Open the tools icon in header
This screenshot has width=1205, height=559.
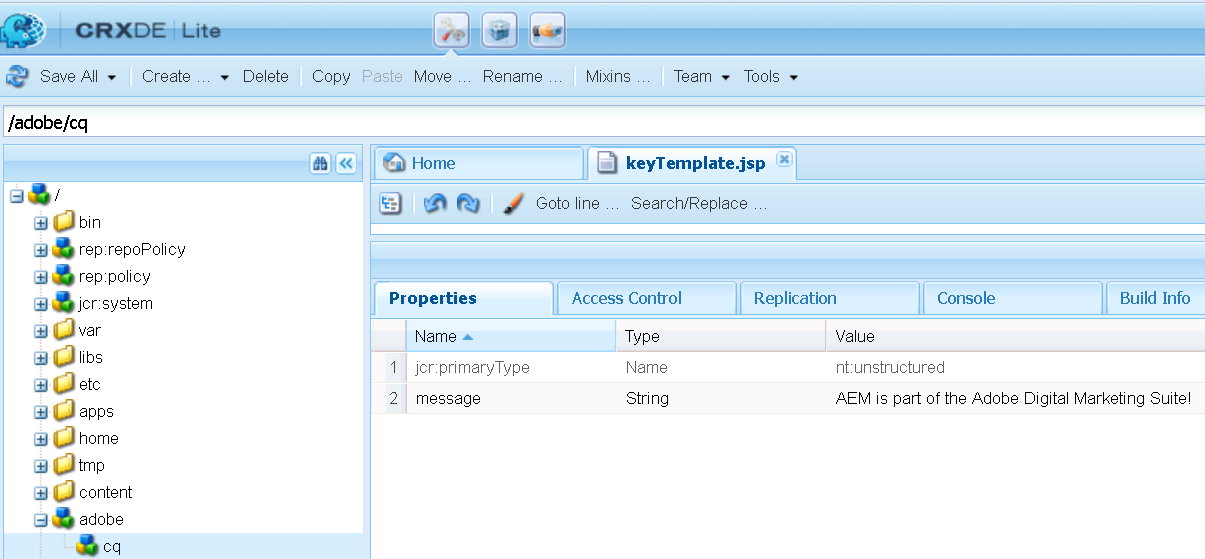(x=452, y=30)
